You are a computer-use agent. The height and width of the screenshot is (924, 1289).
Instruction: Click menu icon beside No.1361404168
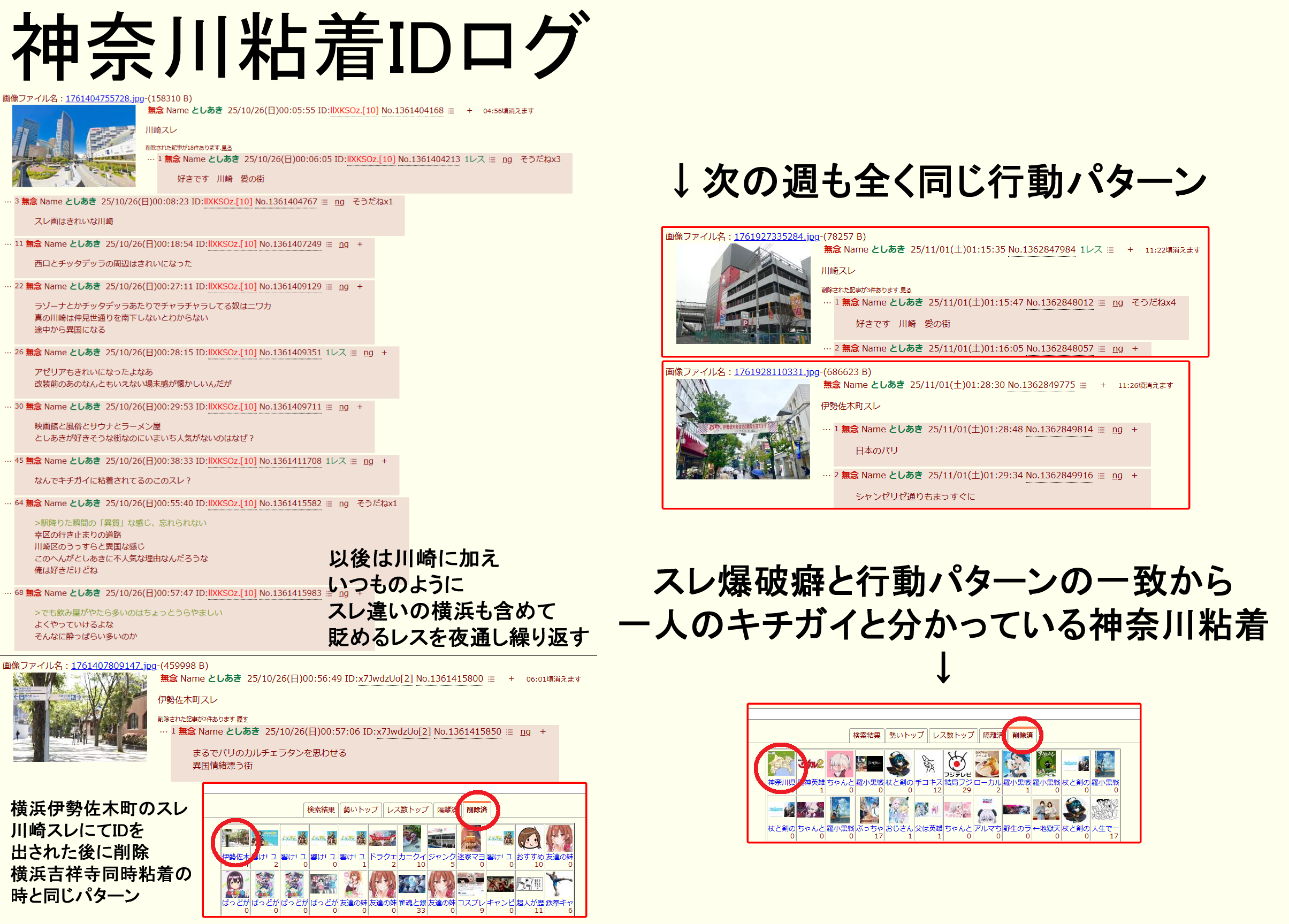[x=451, y=111]
